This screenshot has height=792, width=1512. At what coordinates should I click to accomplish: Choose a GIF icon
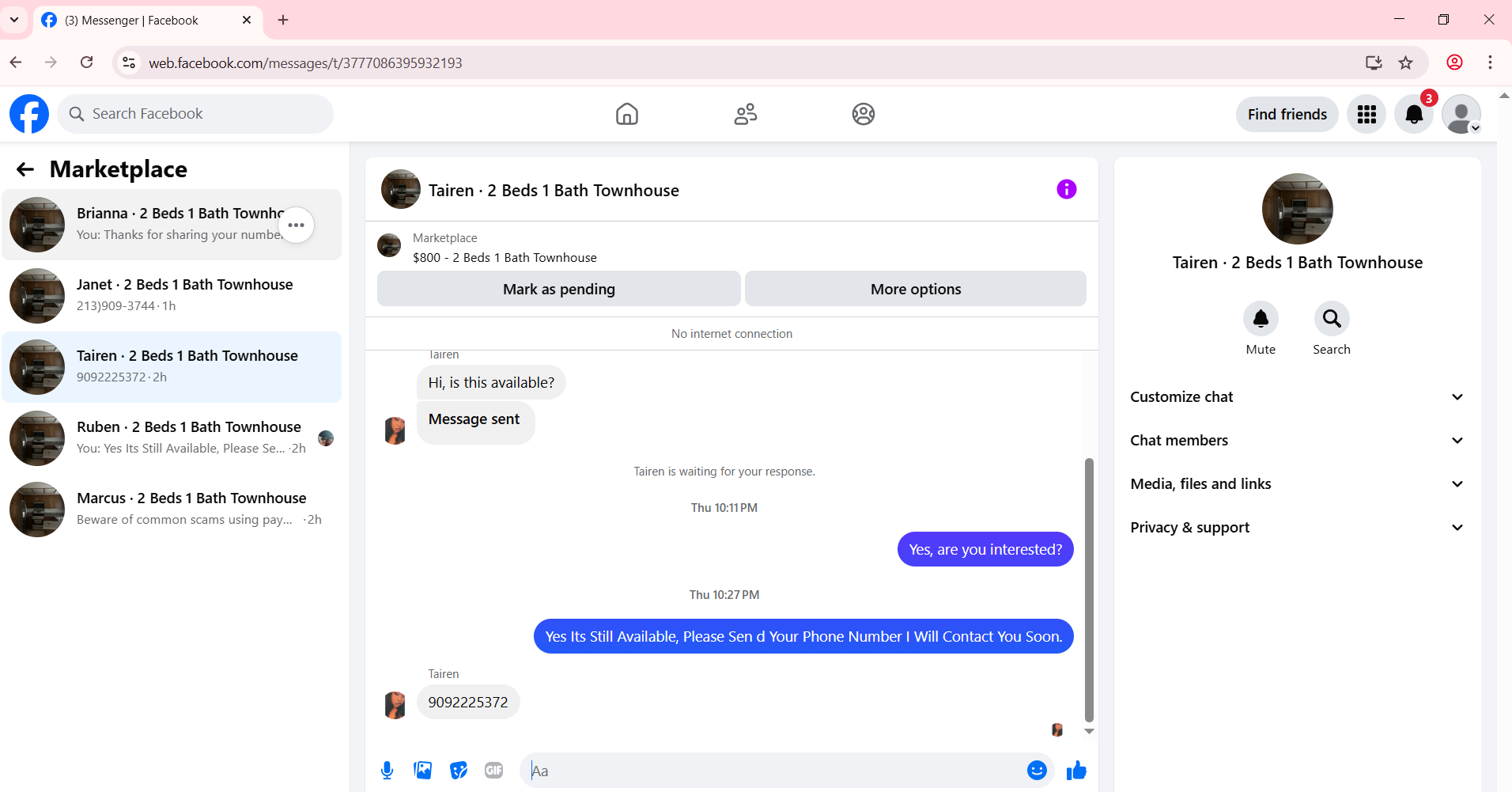pos(494,771)
